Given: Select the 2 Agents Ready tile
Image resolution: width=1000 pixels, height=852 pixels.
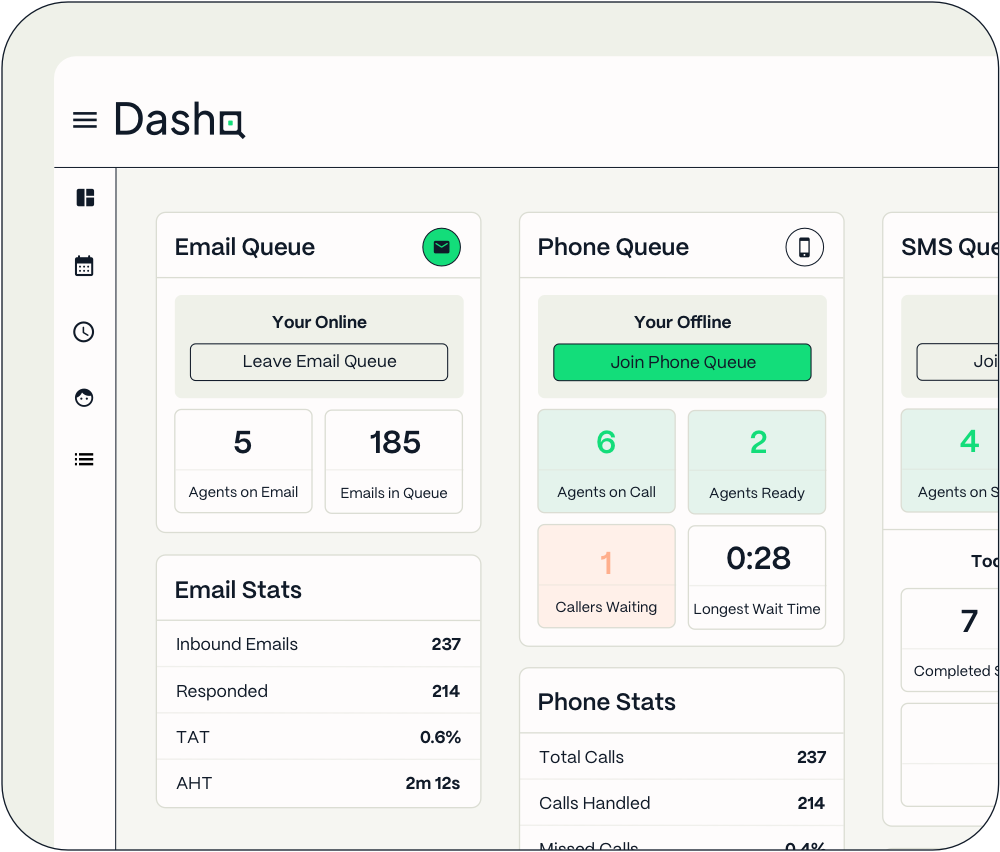Looking at the screenshot, I should pyautogui.click(x=757, y=462).
